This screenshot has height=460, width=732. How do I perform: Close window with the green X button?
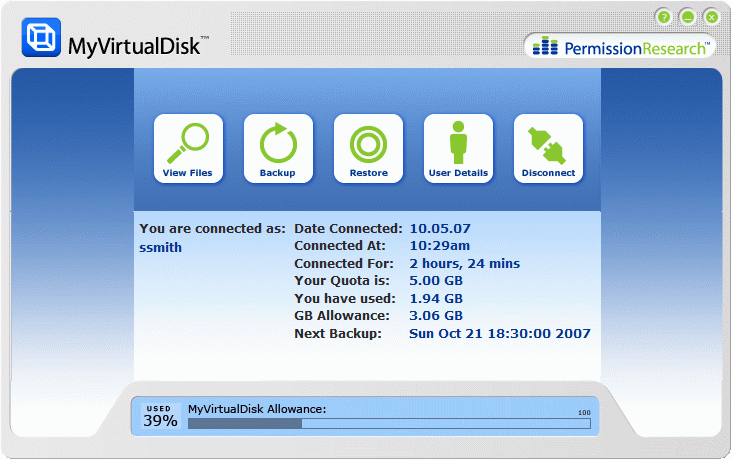(x=711, y=18)
